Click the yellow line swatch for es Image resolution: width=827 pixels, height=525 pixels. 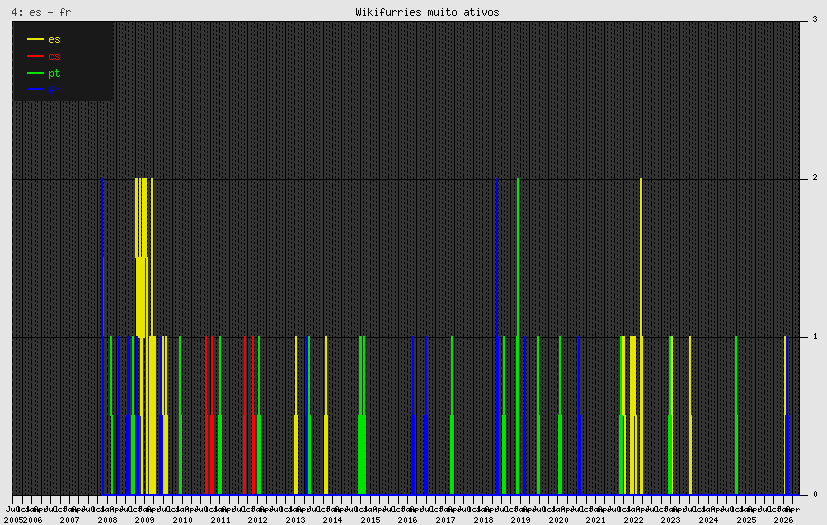tap(35, 39)
